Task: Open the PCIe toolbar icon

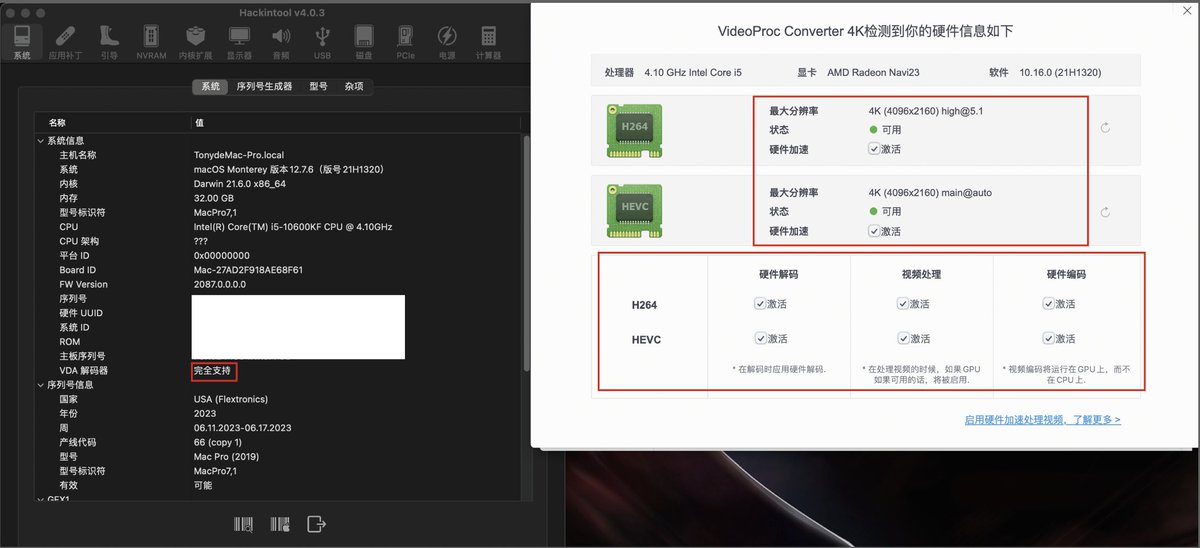Action: coord(406,42)
